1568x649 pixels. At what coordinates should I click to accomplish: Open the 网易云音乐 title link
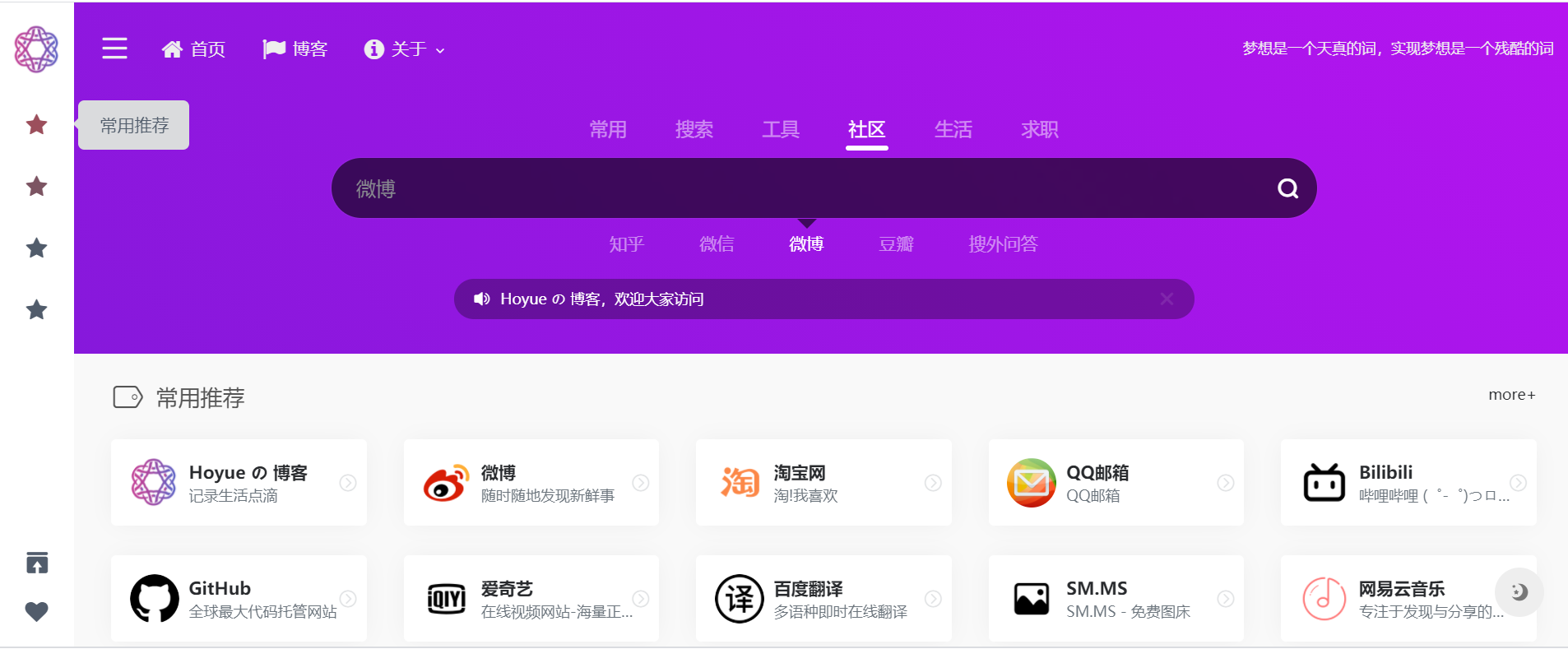click(x=1402, y=589)
